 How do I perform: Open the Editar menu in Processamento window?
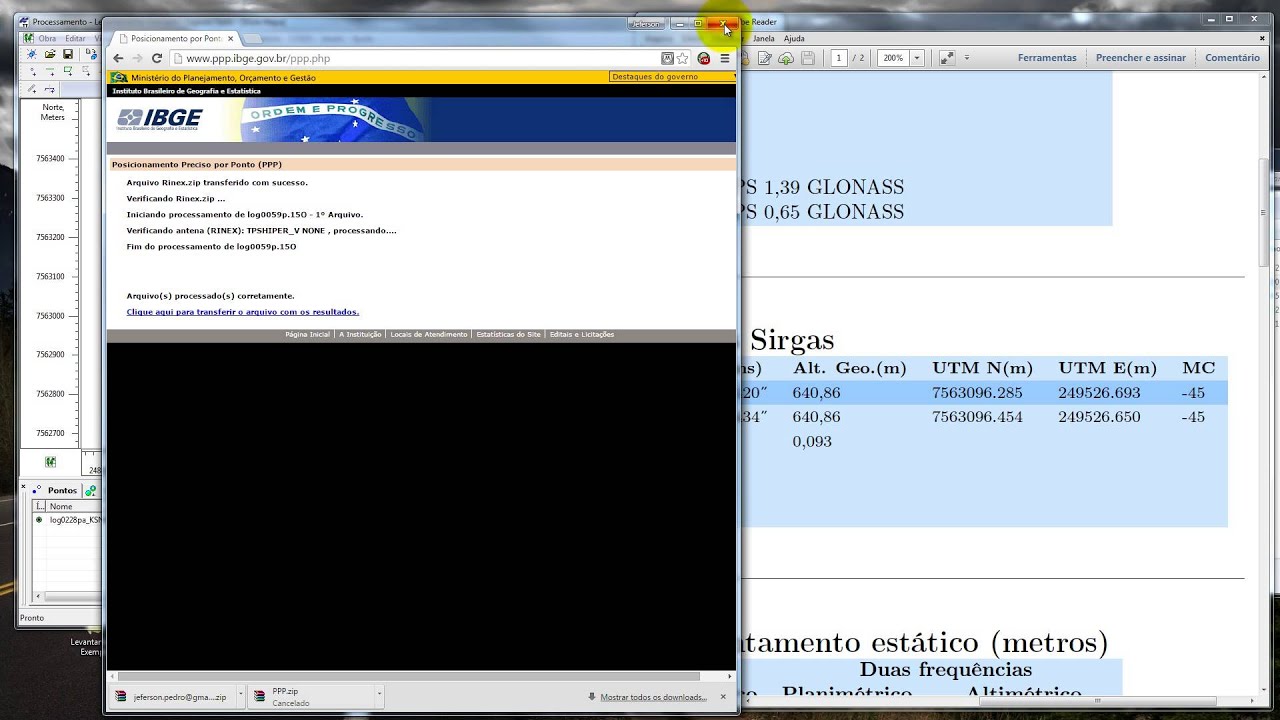click(75, 39)
